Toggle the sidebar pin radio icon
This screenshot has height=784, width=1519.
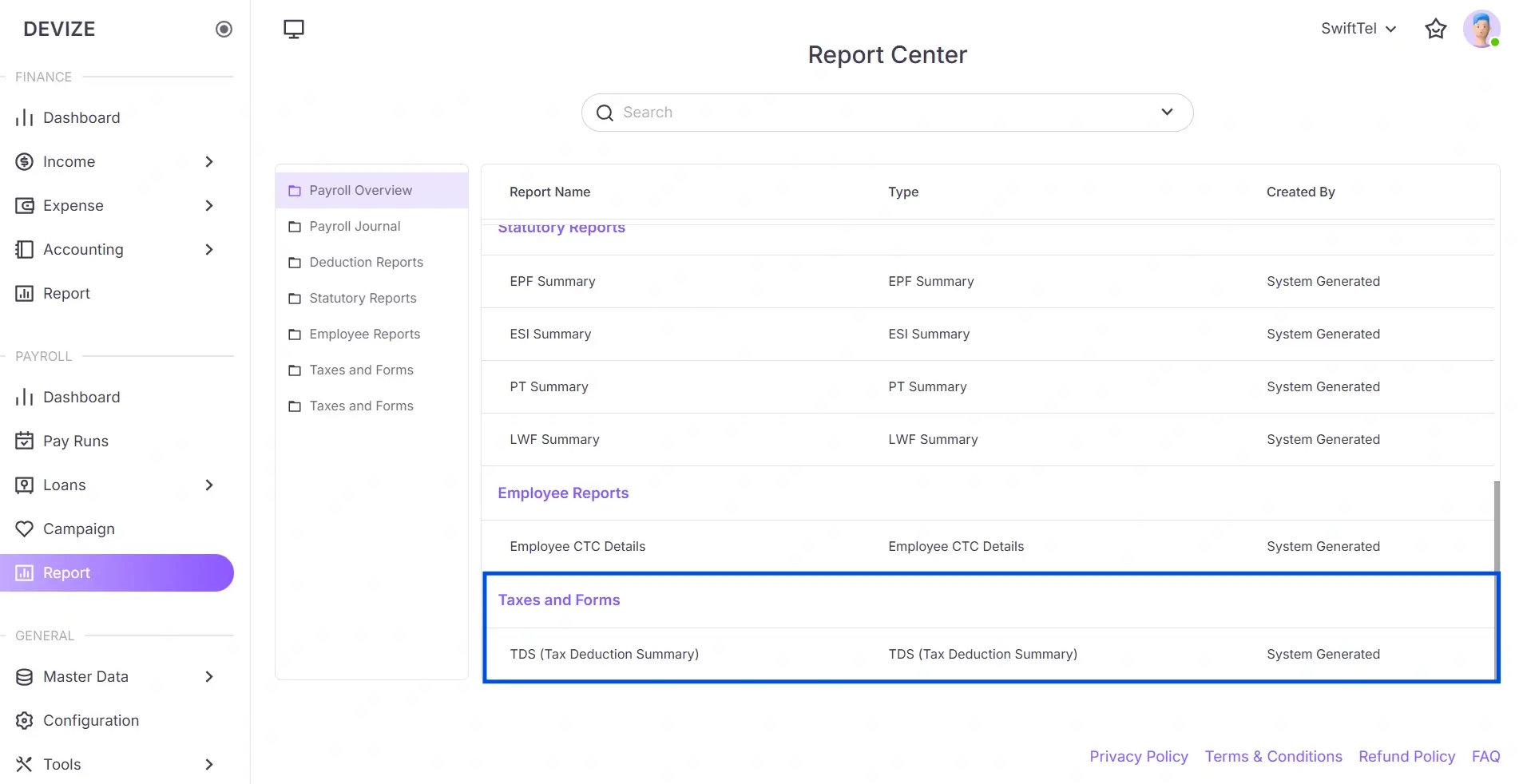point(224,30)
